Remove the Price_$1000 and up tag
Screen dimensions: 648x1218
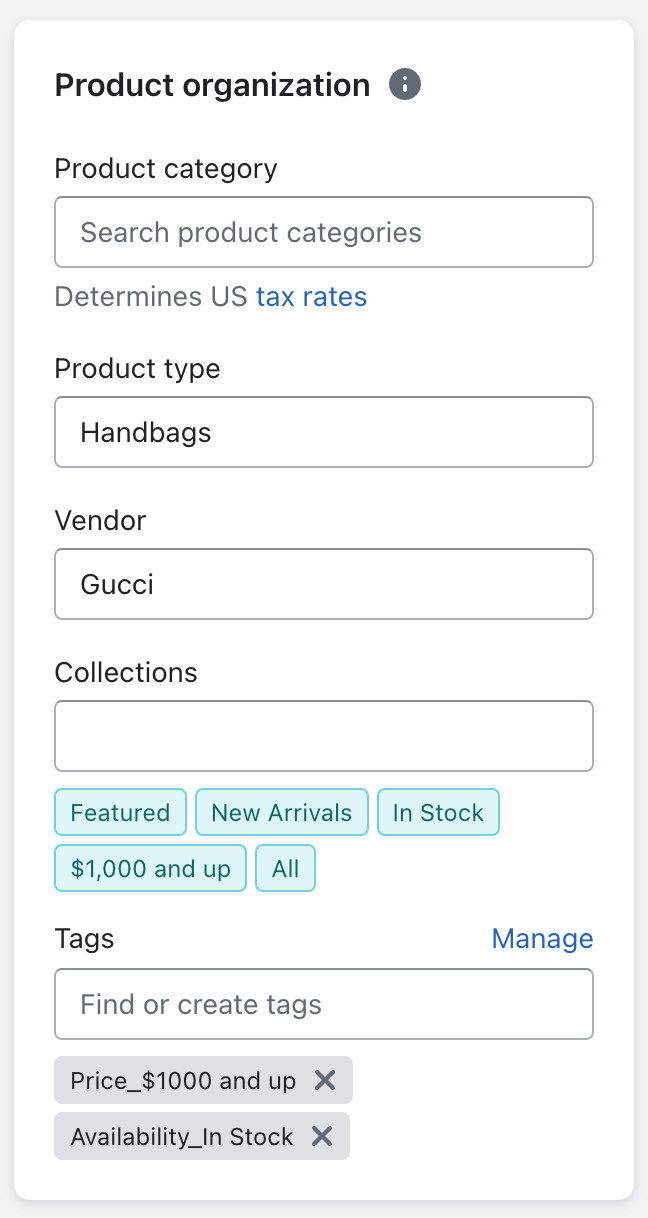click(324, 1080)
